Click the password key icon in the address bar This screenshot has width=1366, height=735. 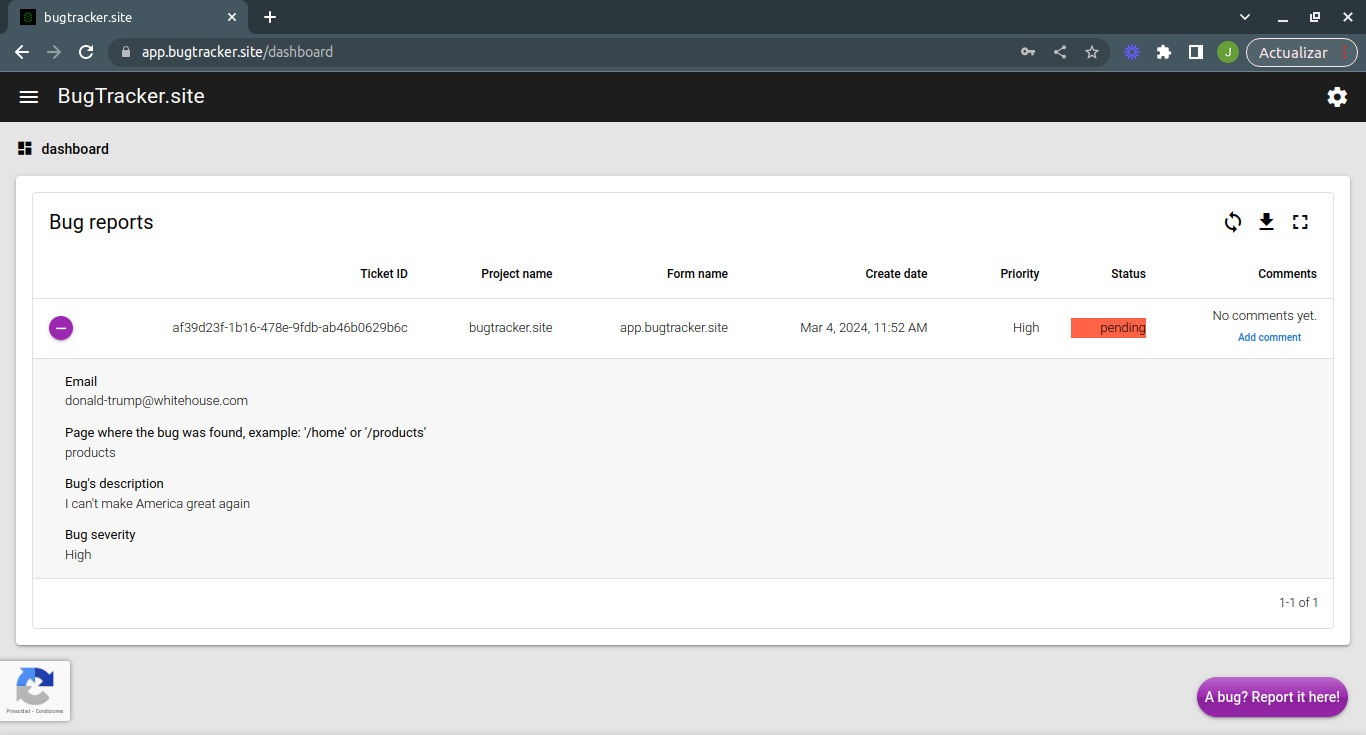1028,52
